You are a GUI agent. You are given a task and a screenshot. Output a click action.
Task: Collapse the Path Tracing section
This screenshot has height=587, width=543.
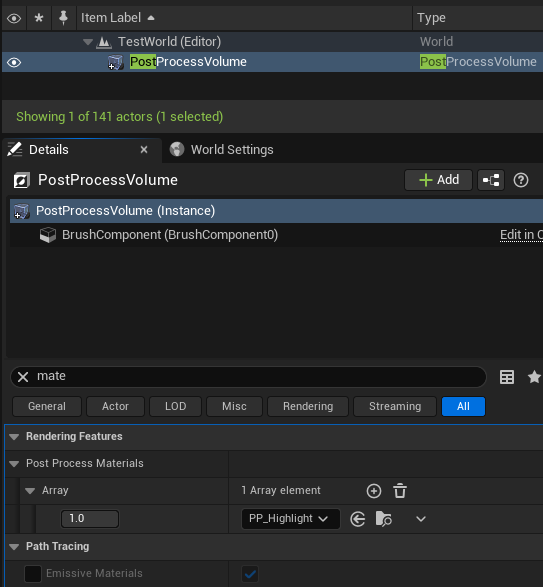point(14,547)
